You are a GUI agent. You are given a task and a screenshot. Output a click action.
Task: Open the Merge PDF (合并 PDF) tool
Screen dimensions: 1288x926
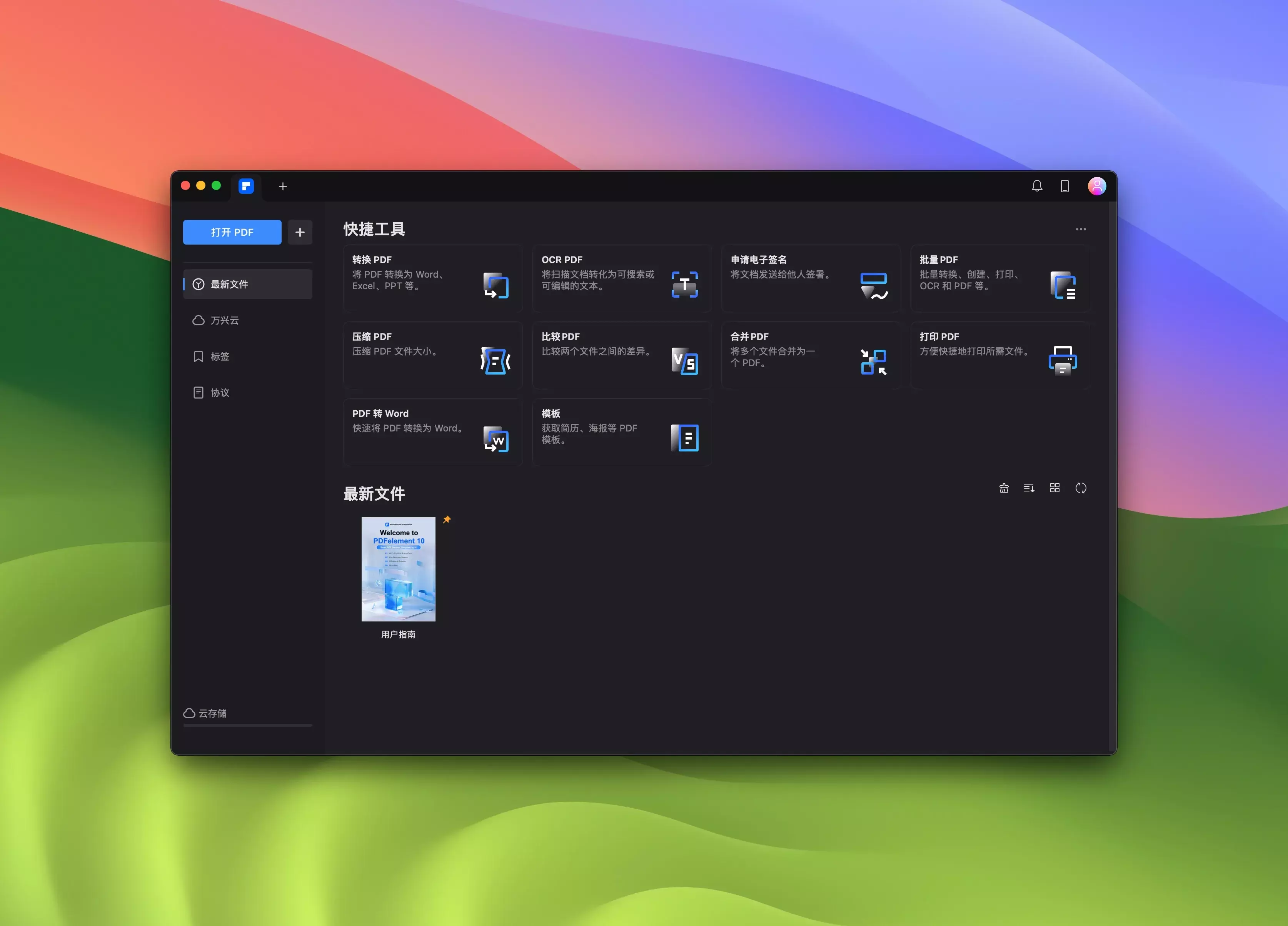tap(811, 355)
